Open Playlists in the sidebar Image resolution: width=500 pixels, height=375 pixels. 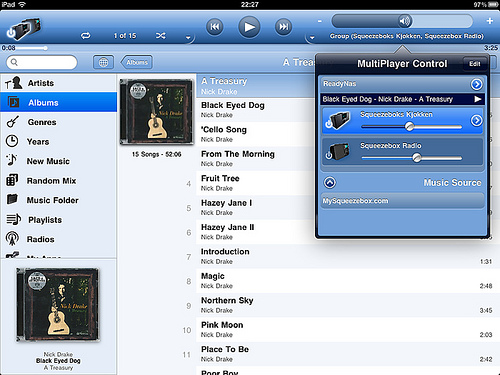pyautogui.click(x=58, y=220)
